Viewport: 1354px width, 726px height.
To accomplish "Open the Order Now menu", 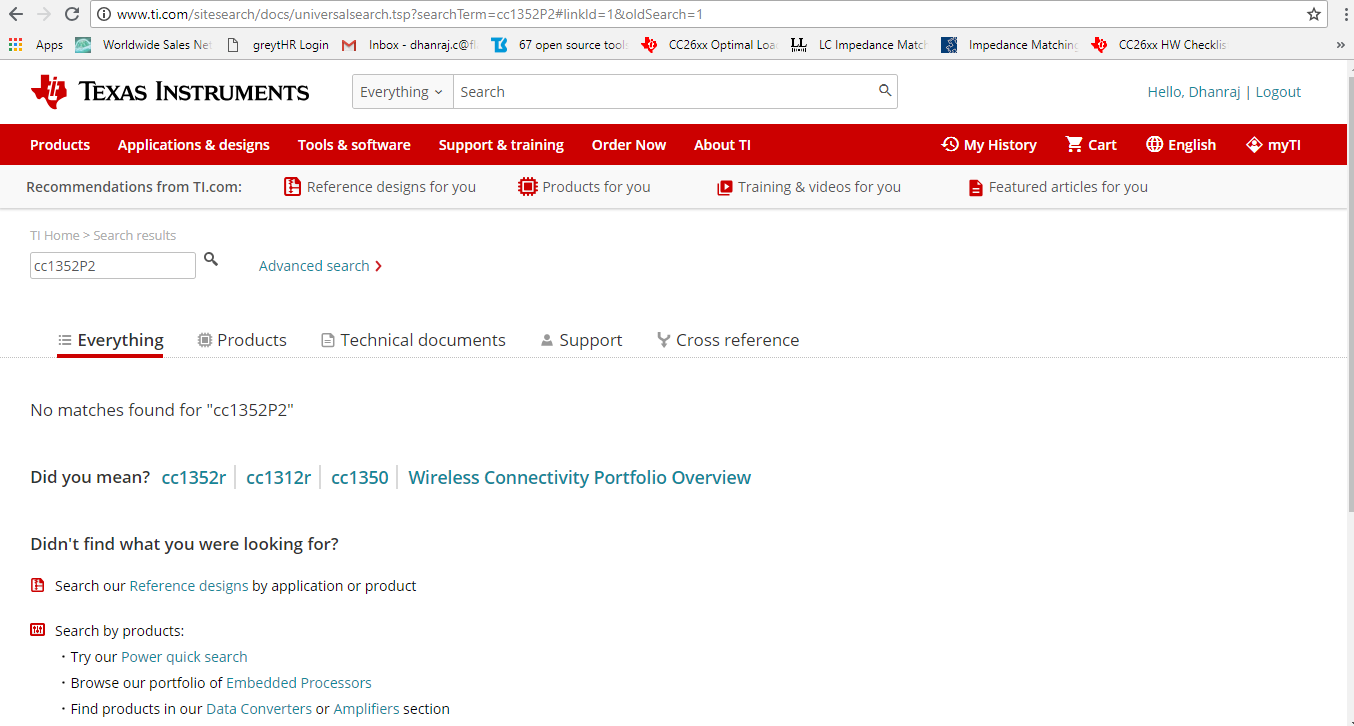I will point(629,145).
